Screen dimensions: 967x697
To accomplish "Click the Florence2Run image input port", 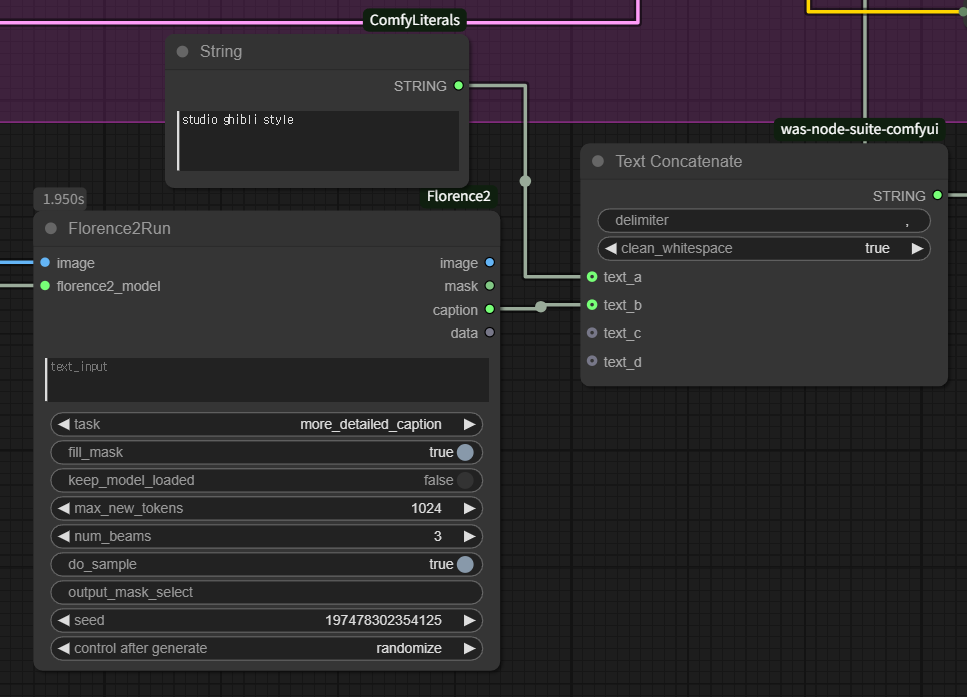I will pos(45,263).
